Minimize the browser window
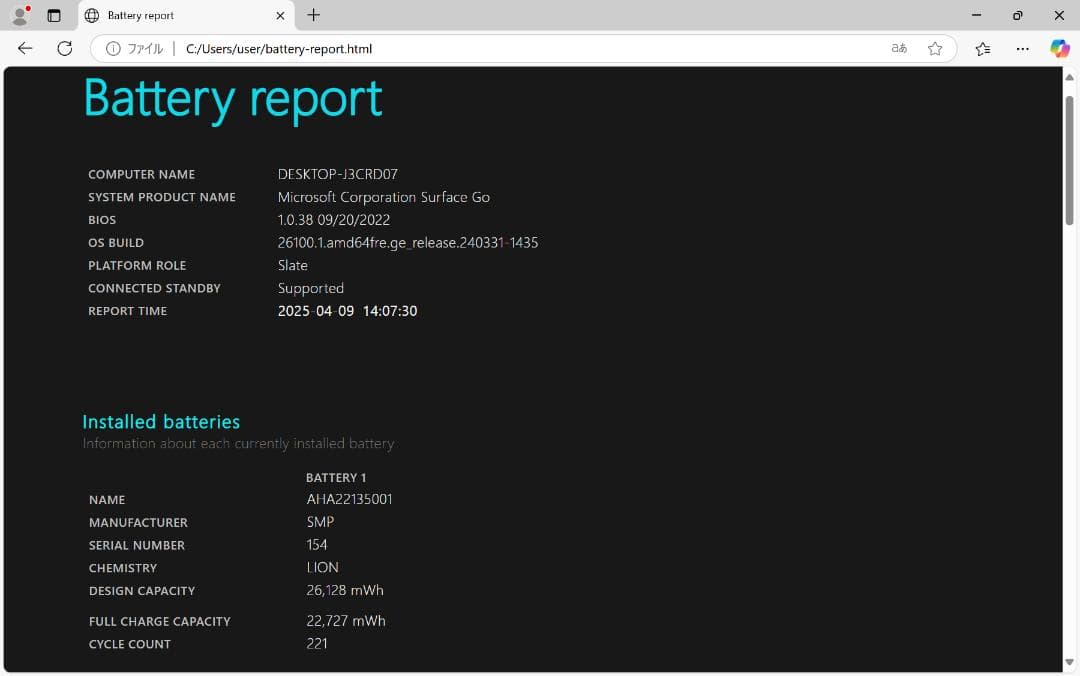The image size is (1080, 676). [976, 15]
